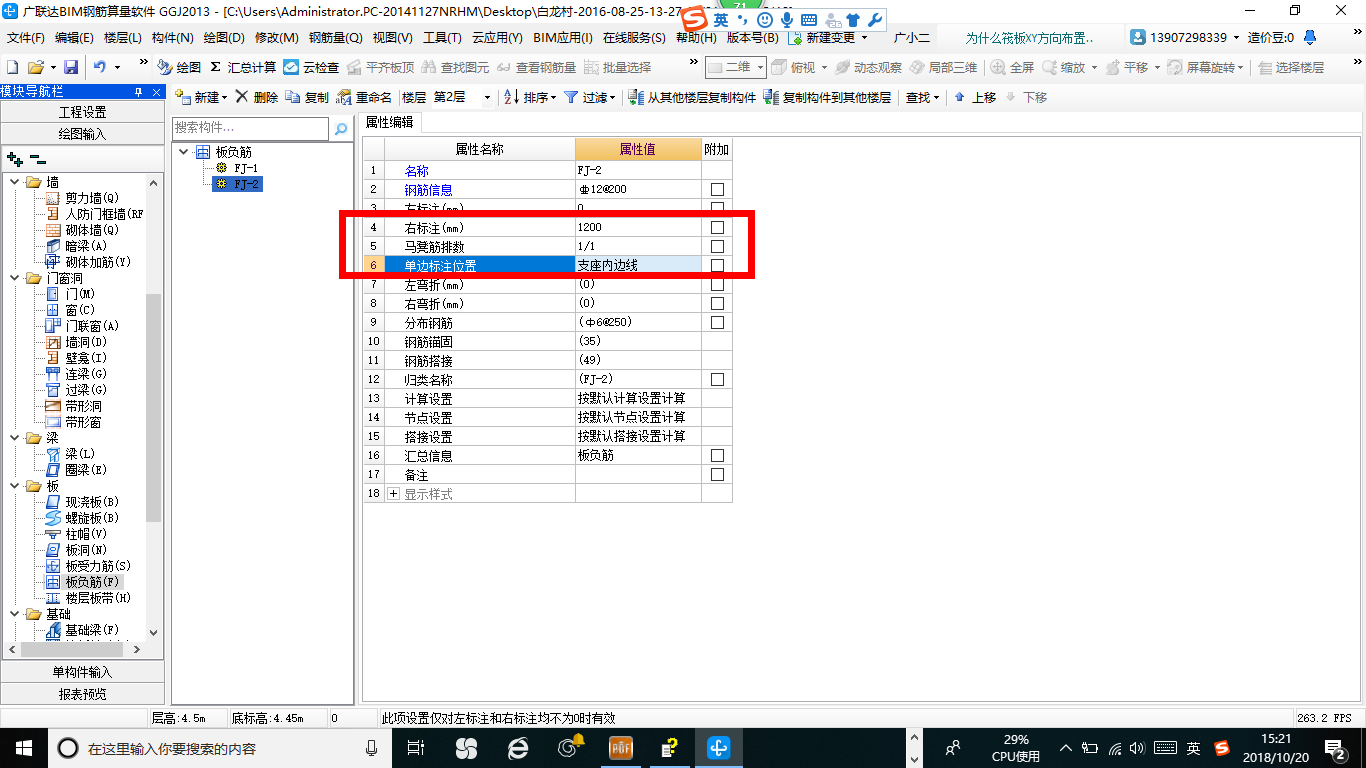Screen dimensions: 1366x768
Task: Select 楼层板带(H) in navigation tree
Action: pyautogui.click(x=98, y=598)
